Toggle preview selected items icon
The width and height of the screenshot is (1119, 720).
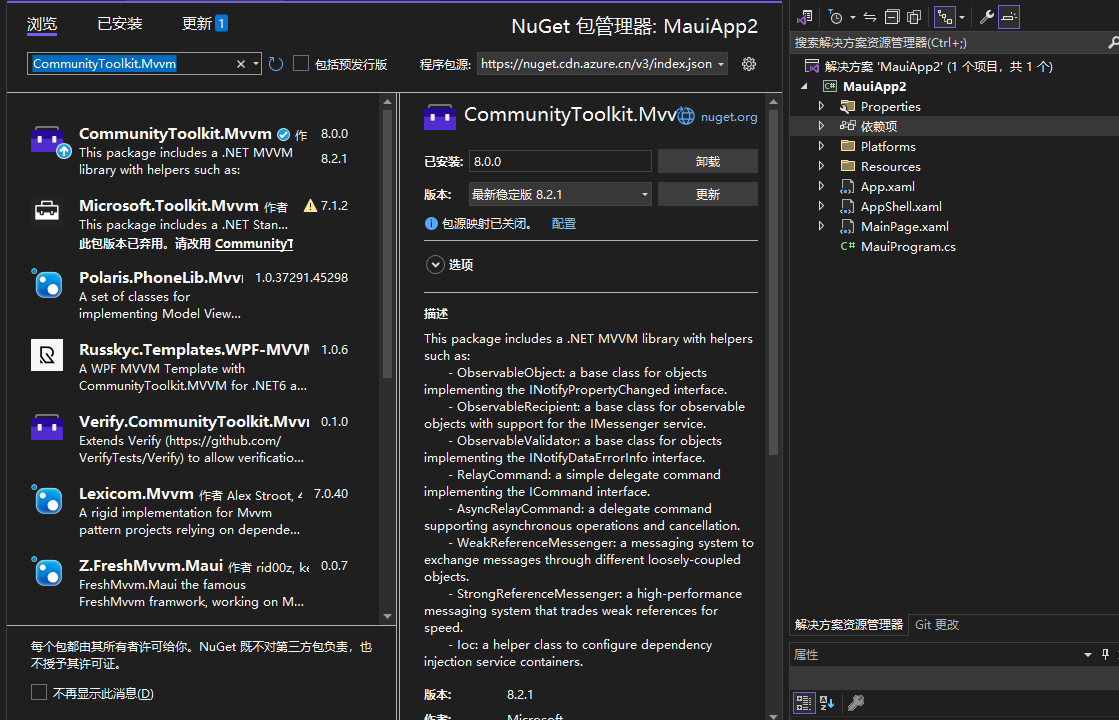(x=1009, y=17)
